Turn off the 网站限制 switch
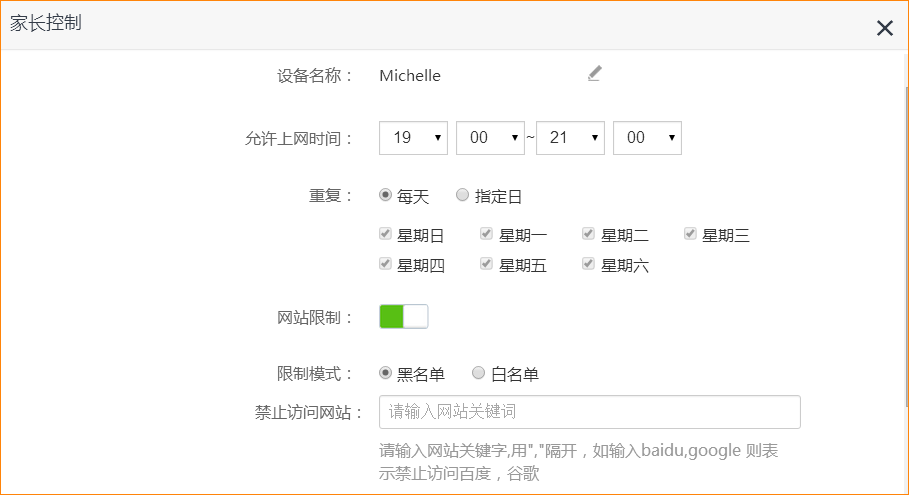The image size is (909, 495). tap(404, 316)
